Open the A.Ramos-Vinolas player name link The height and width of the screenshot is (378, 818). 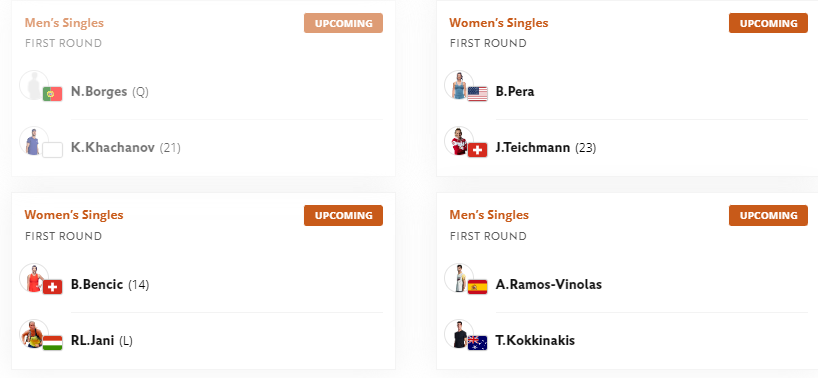pos(549,285)
